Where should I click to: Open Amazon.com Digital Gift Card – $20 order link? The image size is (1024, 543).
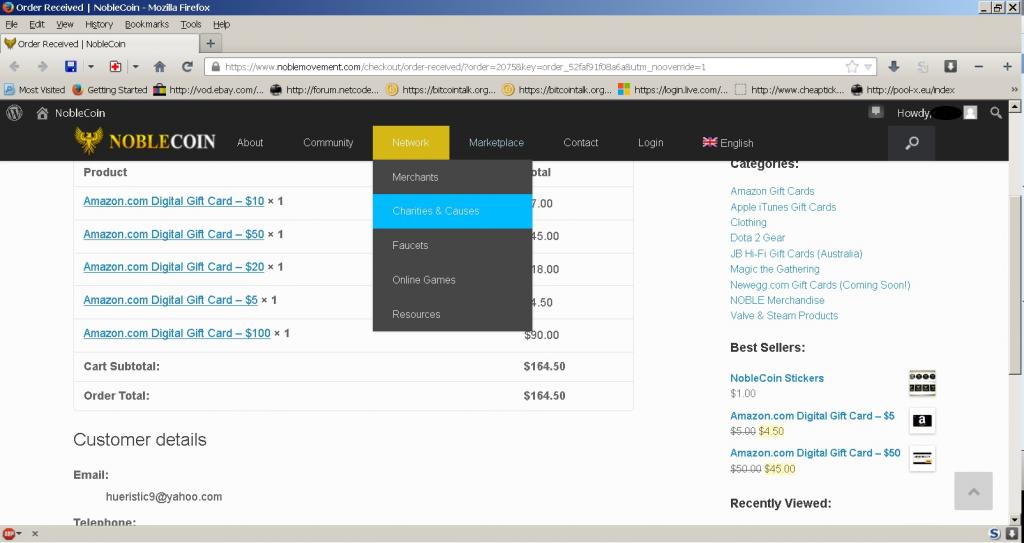coord(174,267)
